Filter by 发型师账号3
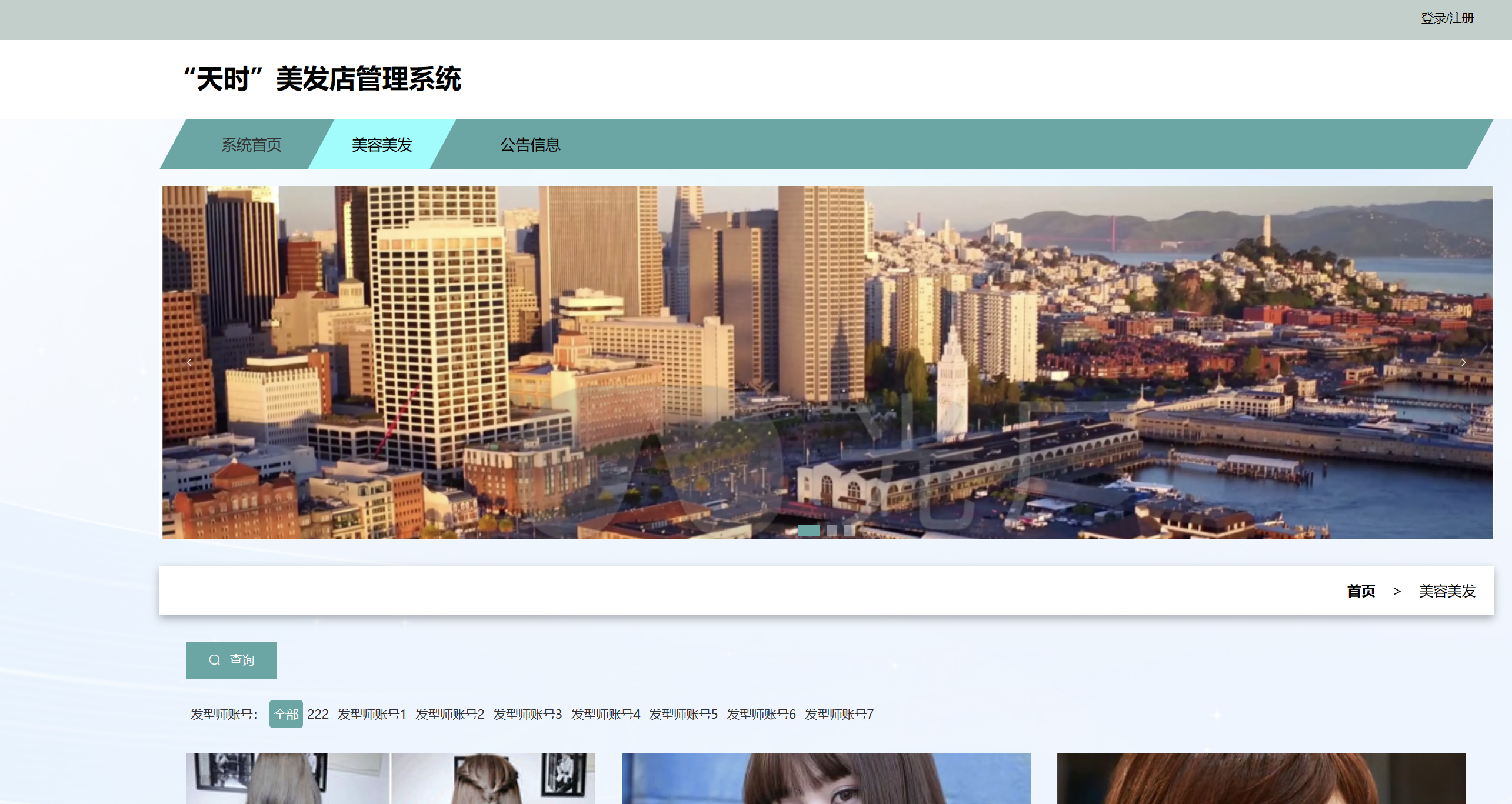This screenshot has width=1512, height=804. tap(527, 714)
